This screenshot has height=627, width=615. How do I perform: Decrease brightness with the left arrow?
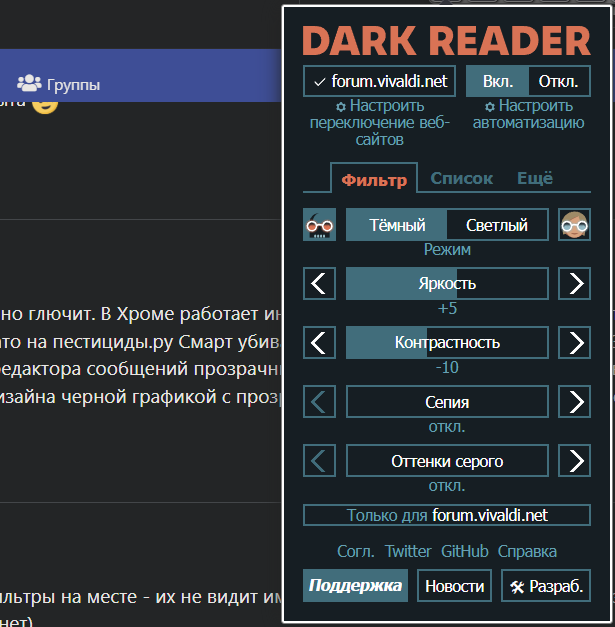[x=319, y=284]
